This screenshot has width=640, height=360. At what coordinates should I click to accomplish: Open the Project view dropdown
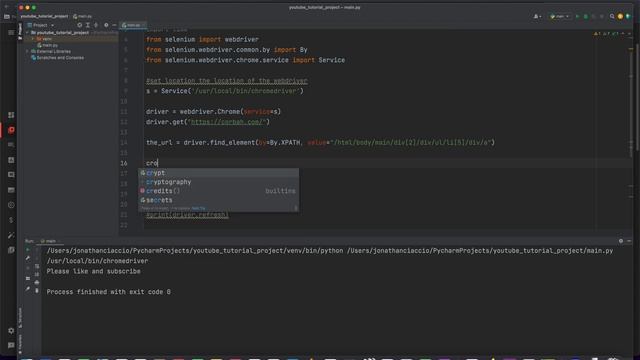[x=41, y=25]
